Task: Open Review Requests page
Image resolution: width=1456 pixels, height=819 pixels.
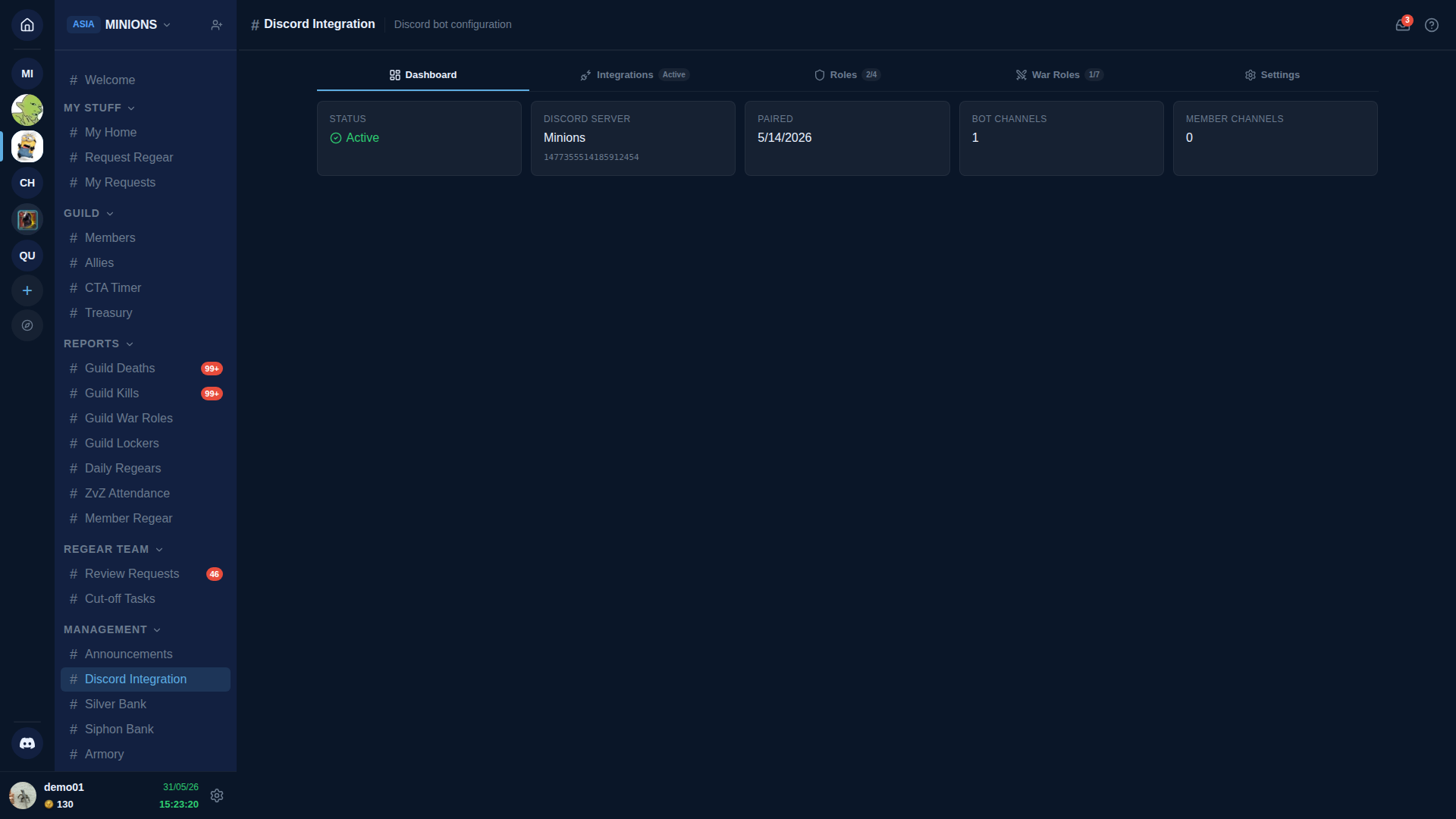Action: [x=146, y=574]
